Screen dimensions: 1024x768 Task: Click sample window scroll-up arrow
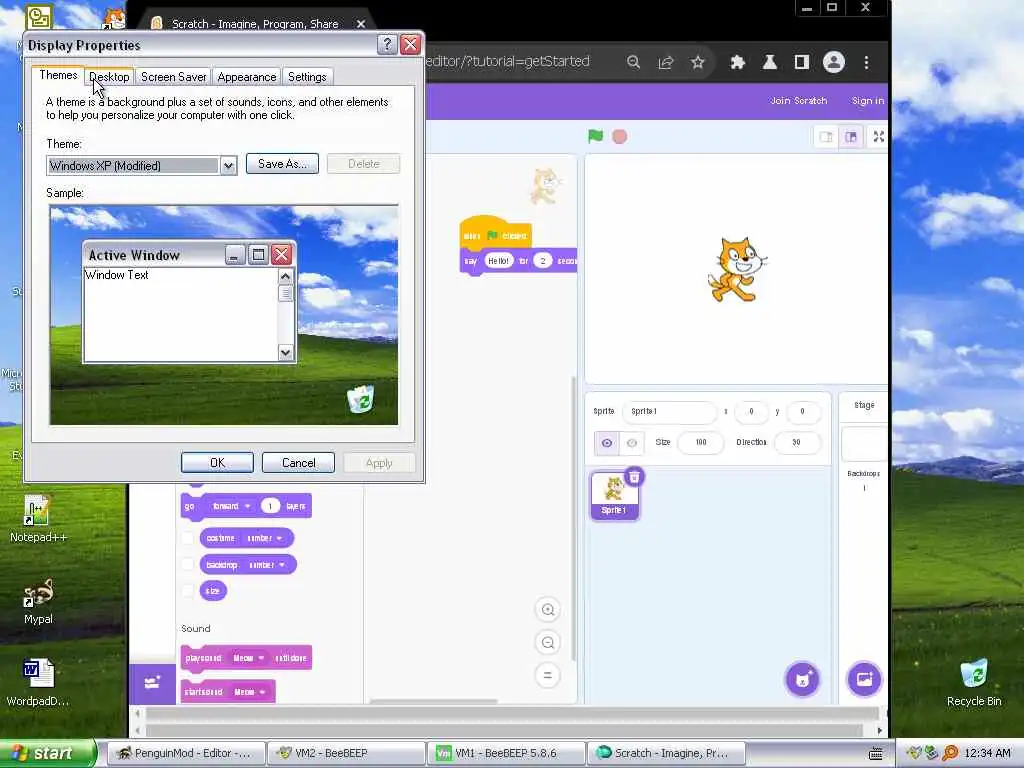(x=285, y=276)
